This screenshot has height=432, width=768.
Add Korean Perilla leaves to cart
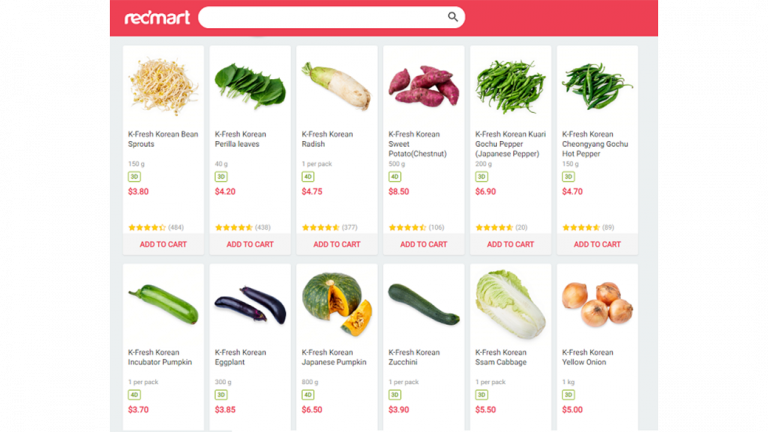250,244
